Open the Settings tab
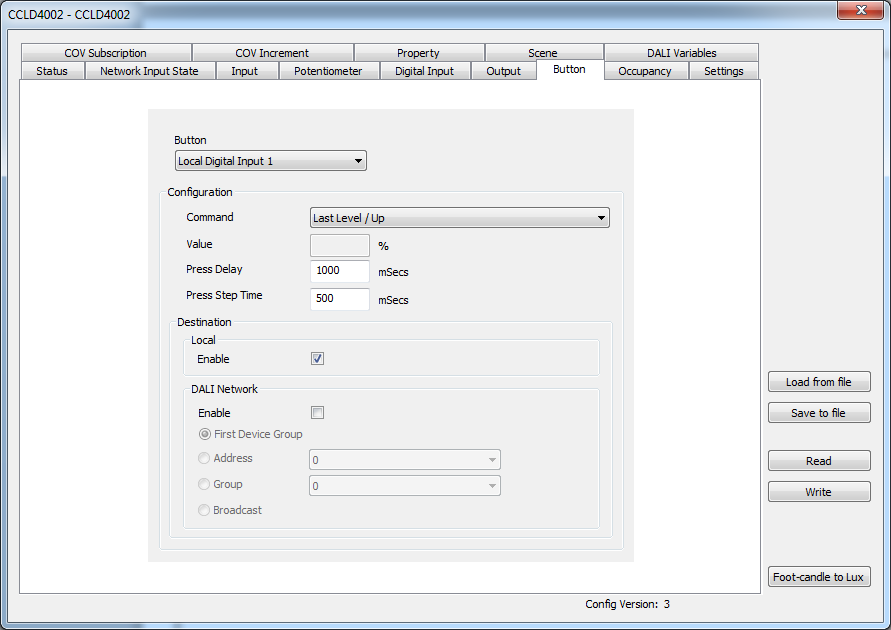 [x=723, y=71]
